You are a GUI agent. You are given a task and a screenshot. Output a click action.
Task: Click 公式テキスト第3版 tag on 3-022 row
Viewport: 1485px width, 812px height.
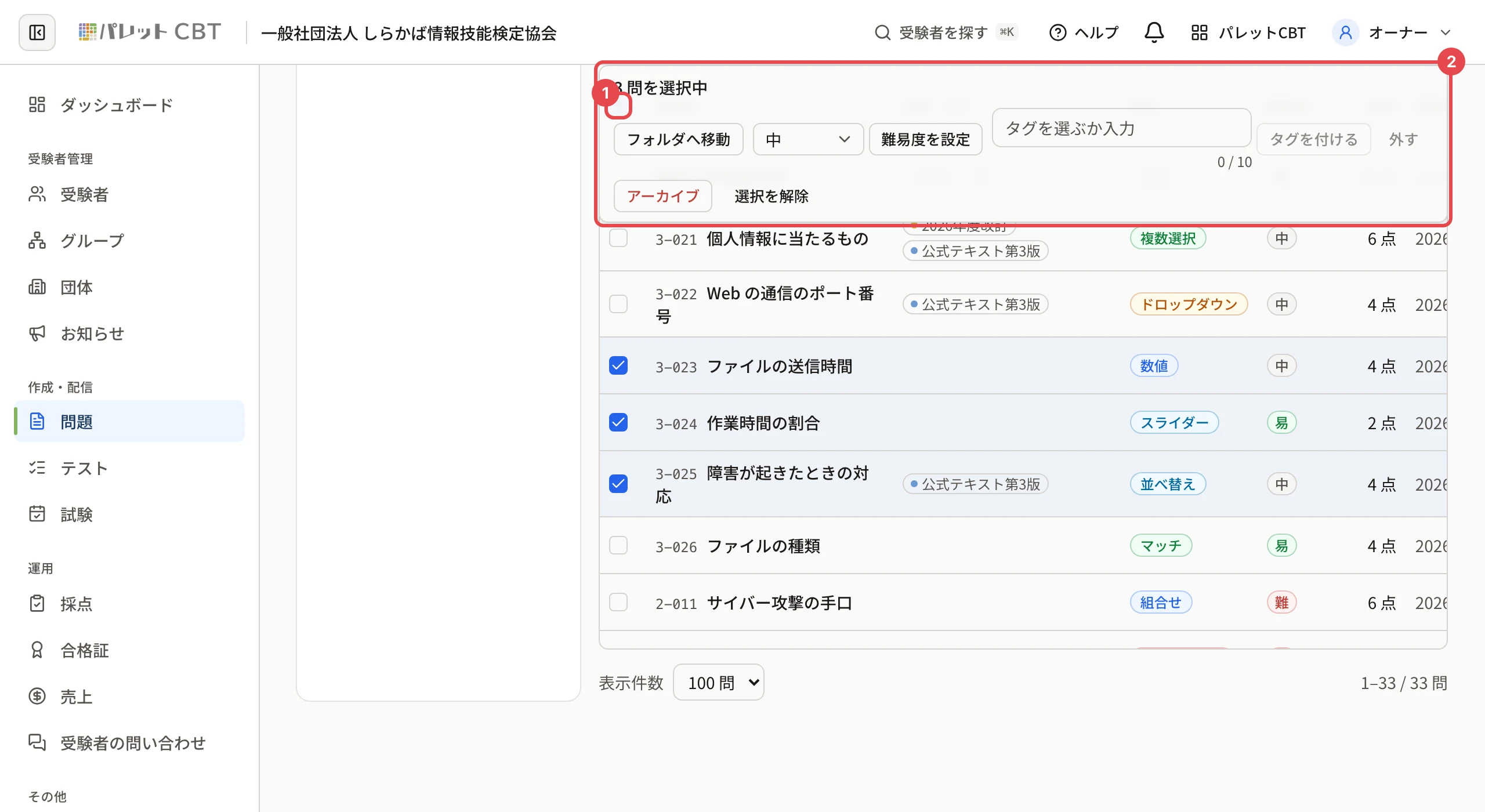coord(975,304)
